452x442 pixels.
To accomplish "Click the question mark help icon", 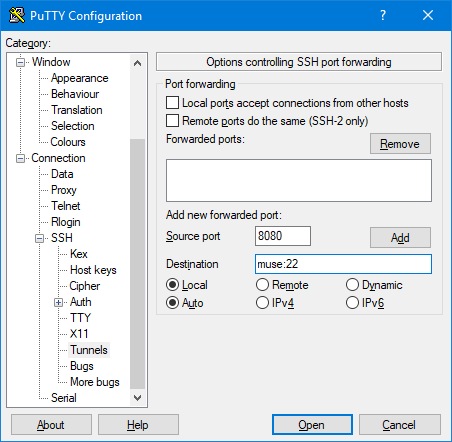I will (x=383, y=15).
